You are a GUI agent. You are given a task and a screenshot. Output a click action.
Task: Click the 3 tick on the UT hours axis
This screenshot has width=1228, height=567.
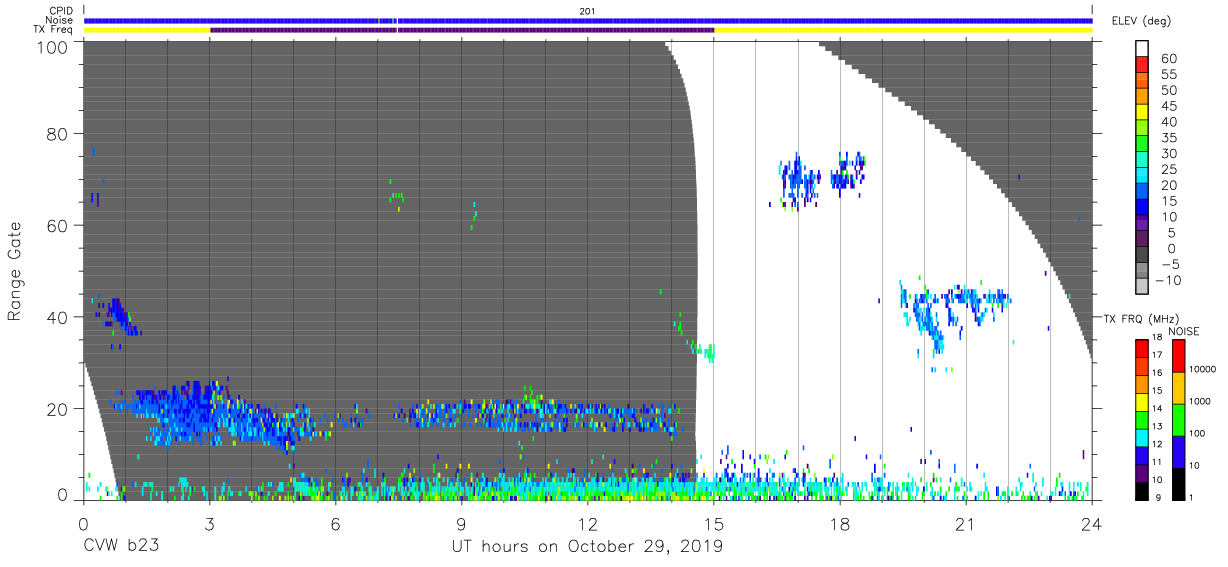coord(209,525)
